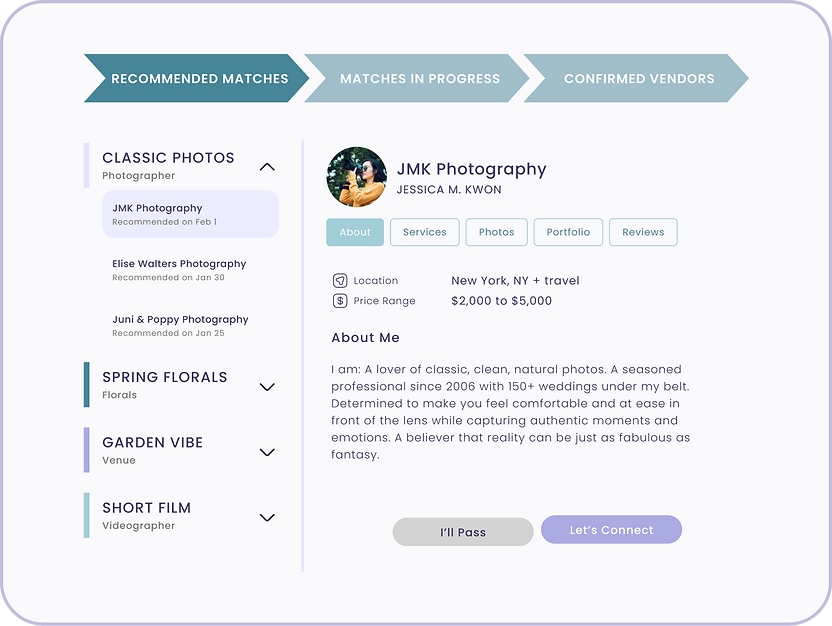Click the Let's Connect button
This screenshot has width=832, height=626.
click(611, 530)
